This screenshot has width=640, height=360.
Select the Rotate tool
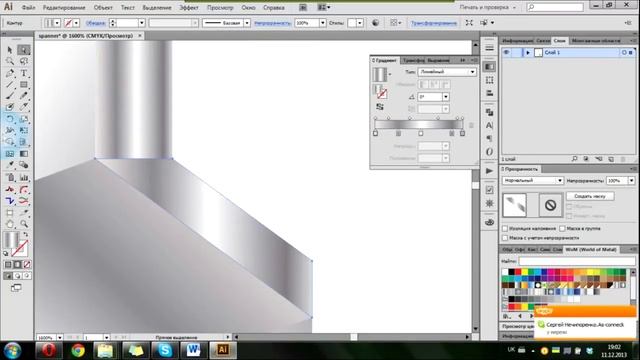(10, 119)
